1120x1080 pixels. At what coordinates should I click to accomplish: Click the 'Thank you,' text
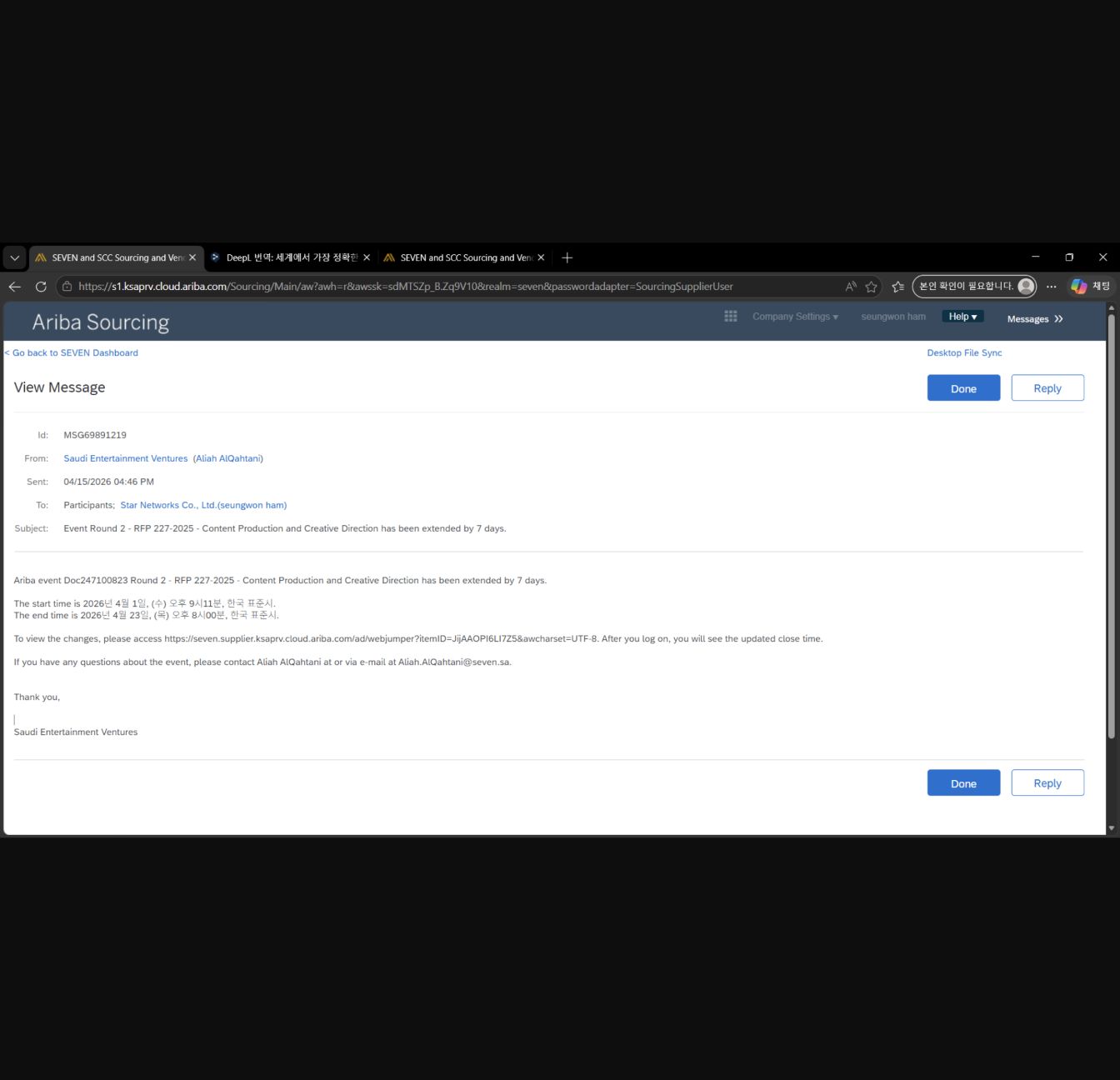[37, 697]
